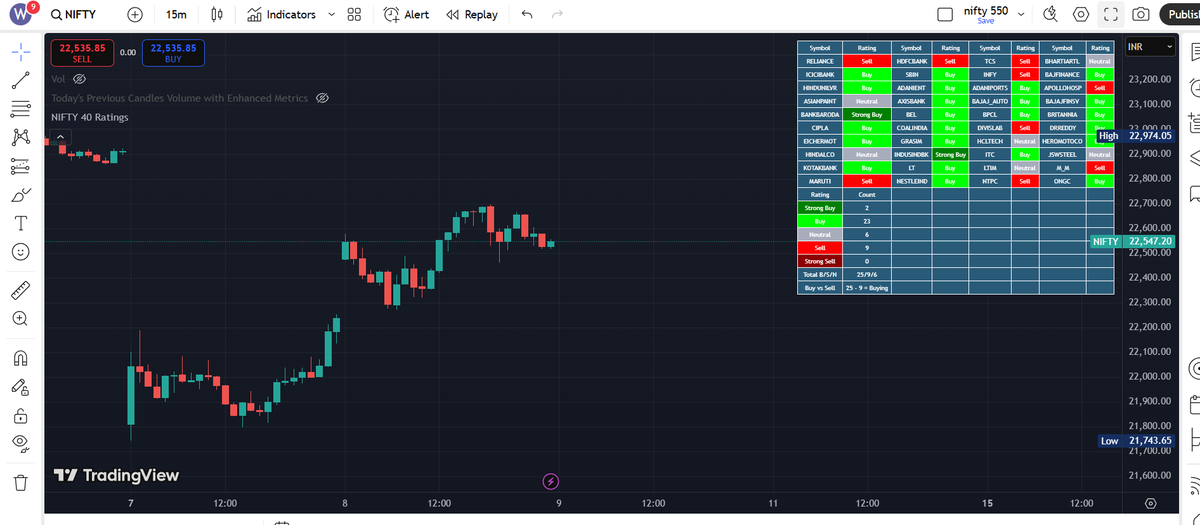Screen dimensions: 1200x525
Task: Start bar Replay mode
Action: (472, 15)
